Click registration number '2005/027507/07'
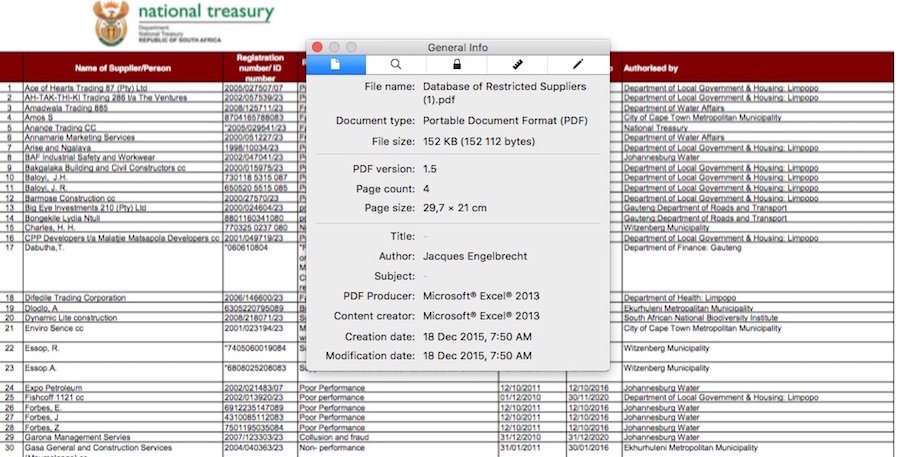This screenshot has width=900, height=457. click(254, 88)
